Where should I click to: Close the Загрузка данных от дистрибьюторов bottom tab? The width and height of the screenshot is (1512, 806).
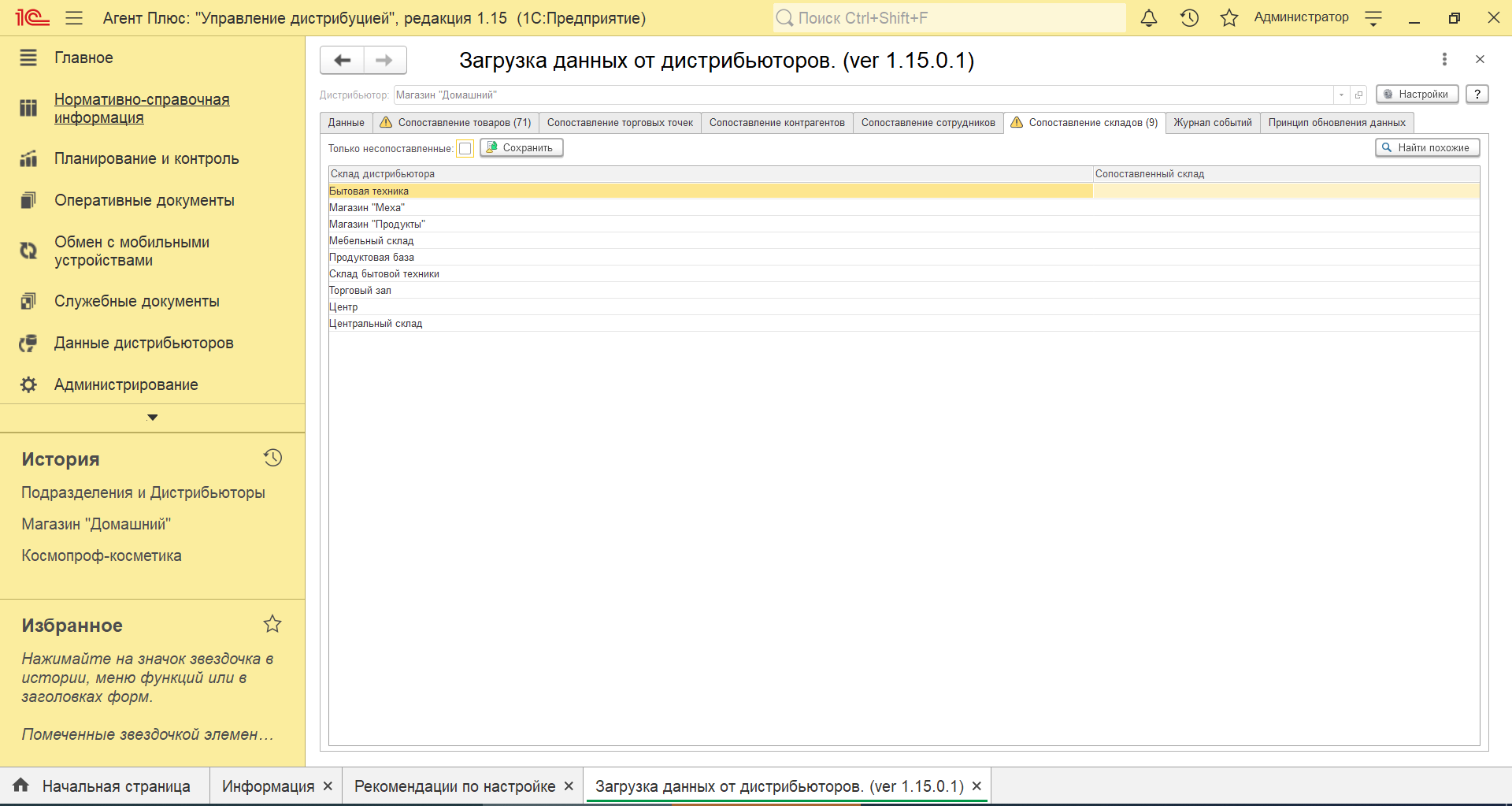pos(976,786)
